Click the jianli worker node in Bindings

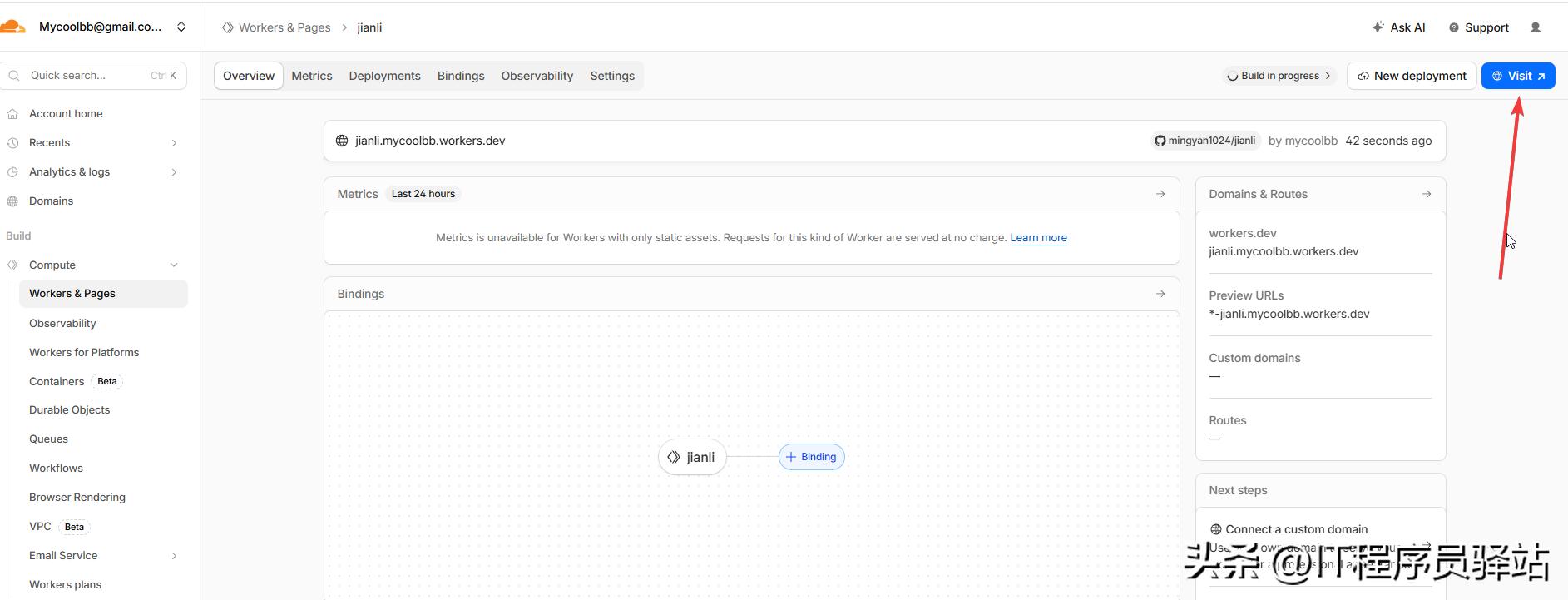click(691, 457)
